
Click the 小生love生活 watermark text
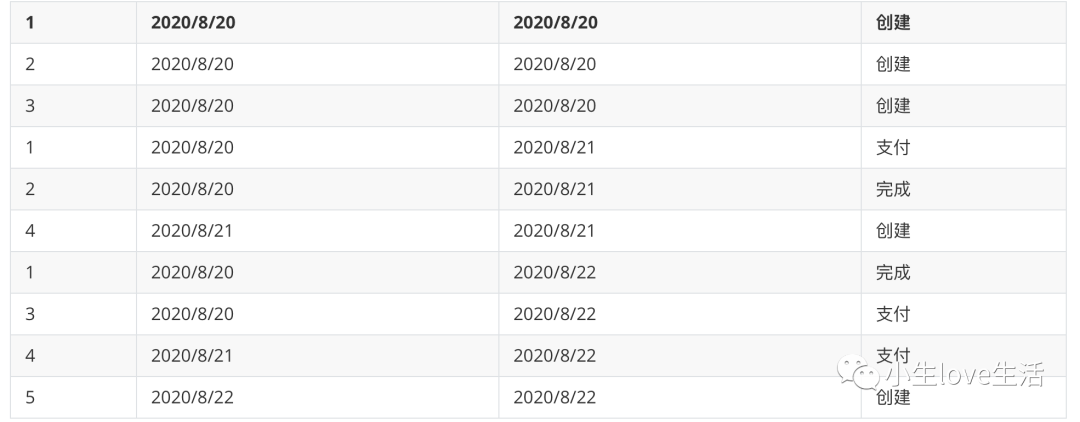pos(964,374)
